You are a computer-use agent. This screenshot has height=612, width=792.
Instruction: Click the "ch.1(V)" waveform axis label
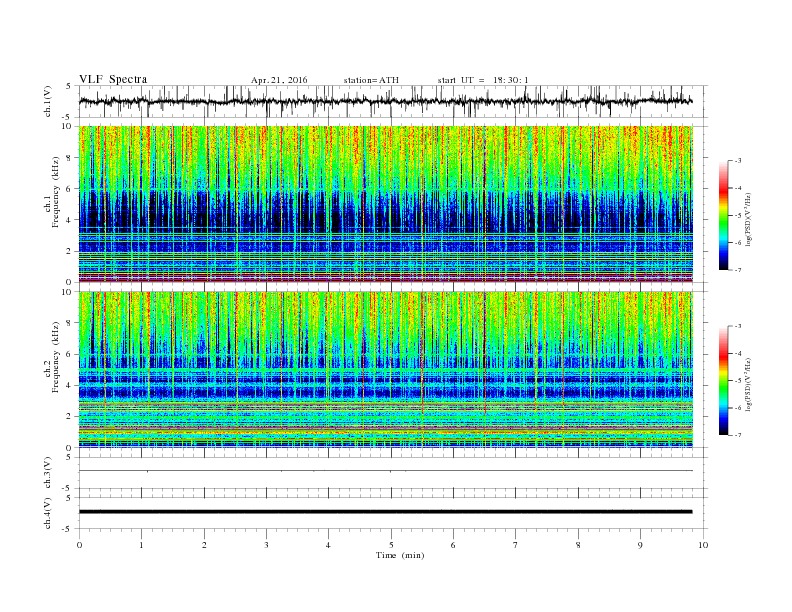pos(48,101)
